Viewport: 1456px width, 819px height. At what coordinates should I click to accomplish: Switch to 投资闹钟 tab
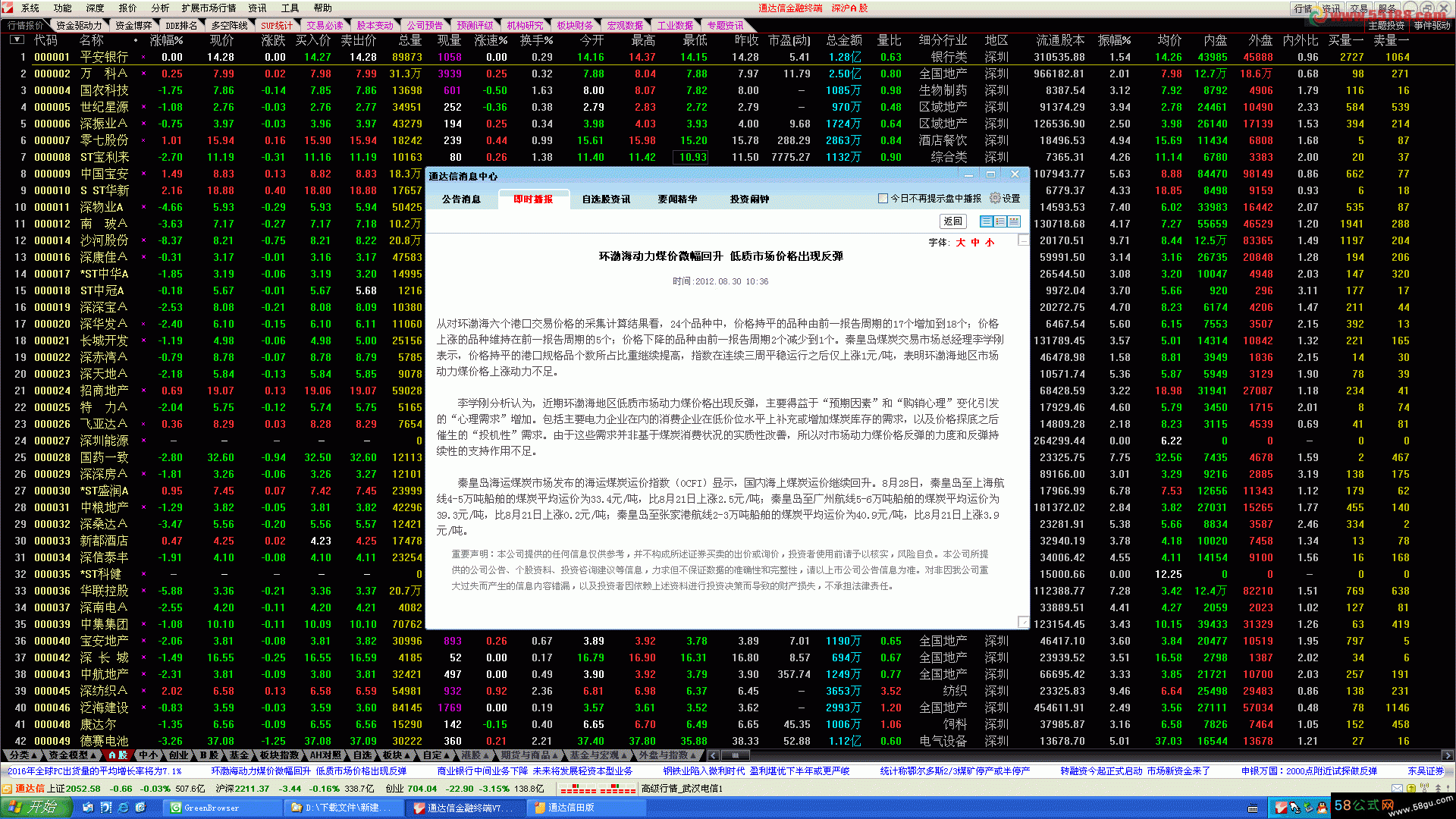coord(749,199)
